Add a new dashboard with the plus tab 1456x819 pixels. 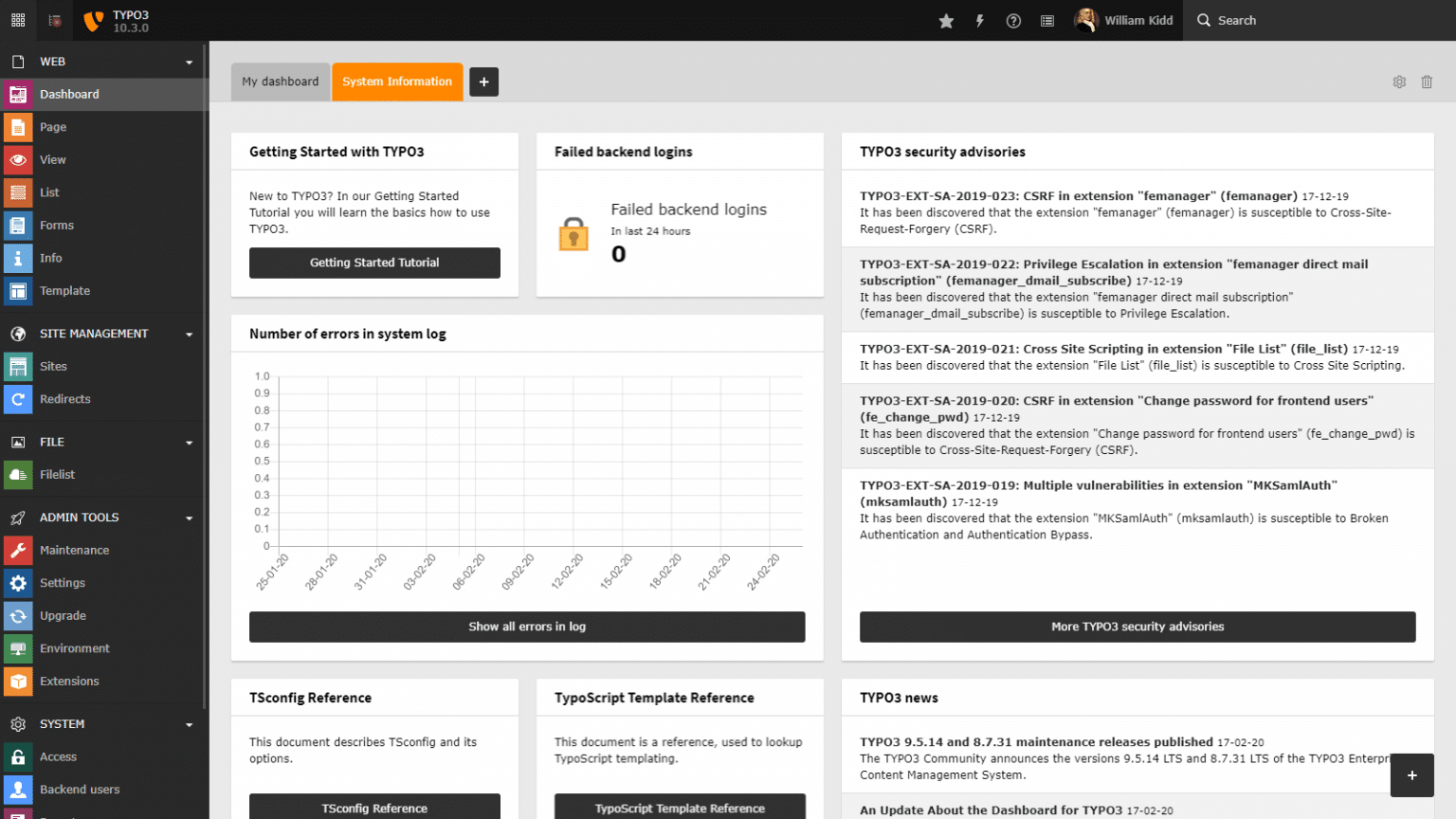[483, 82]
